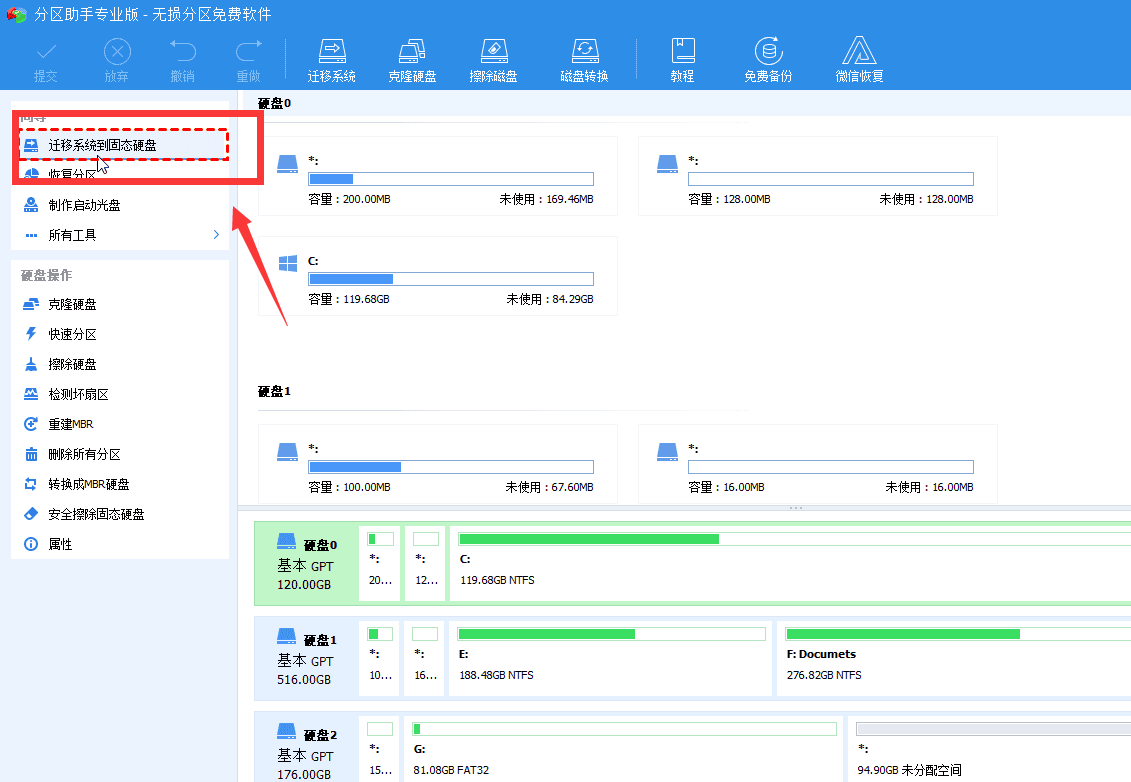Click the app logo in the title bar
Viewport: 1131px width, 782px height.
pos(16,14)
